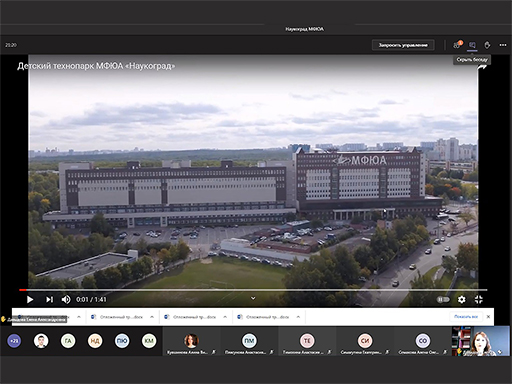Expand third download item options
512x384 pixels.
(225, 317)
